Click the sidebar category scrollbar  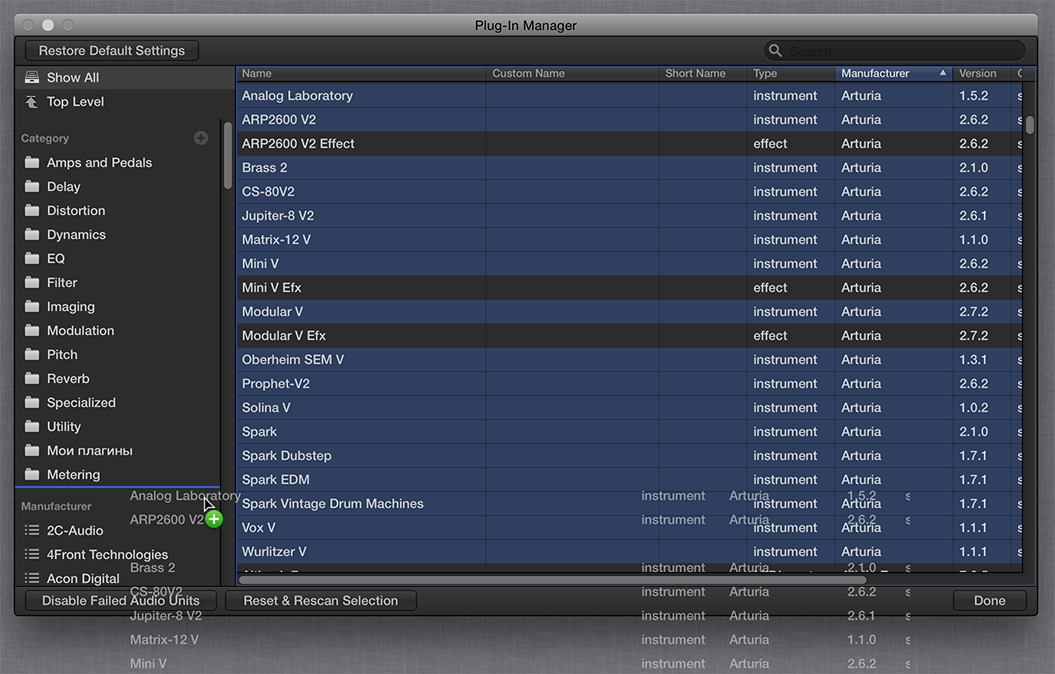coord(227,155)
